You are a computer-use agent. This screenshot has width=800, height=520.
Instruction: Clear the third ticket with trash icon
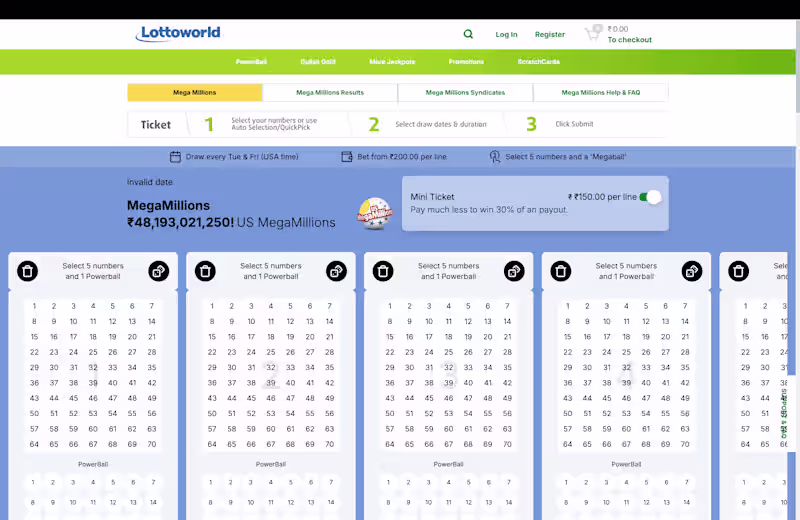coord(383,271)
